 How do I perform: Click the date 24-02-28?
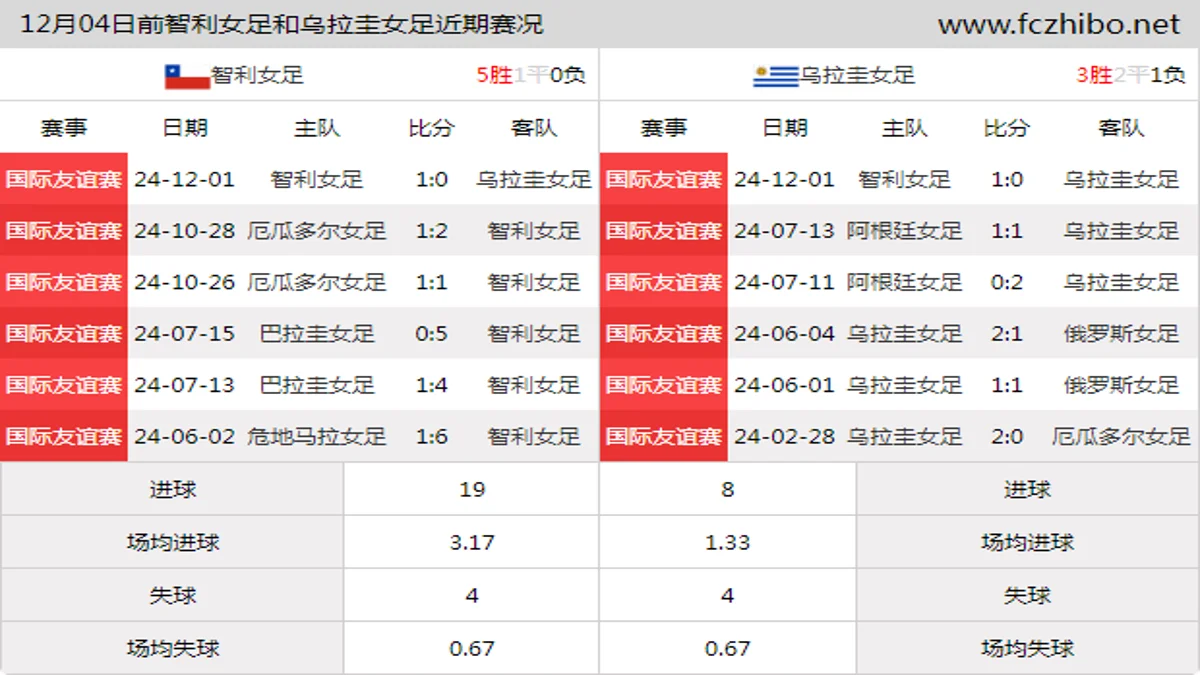(x=785, y=436)
